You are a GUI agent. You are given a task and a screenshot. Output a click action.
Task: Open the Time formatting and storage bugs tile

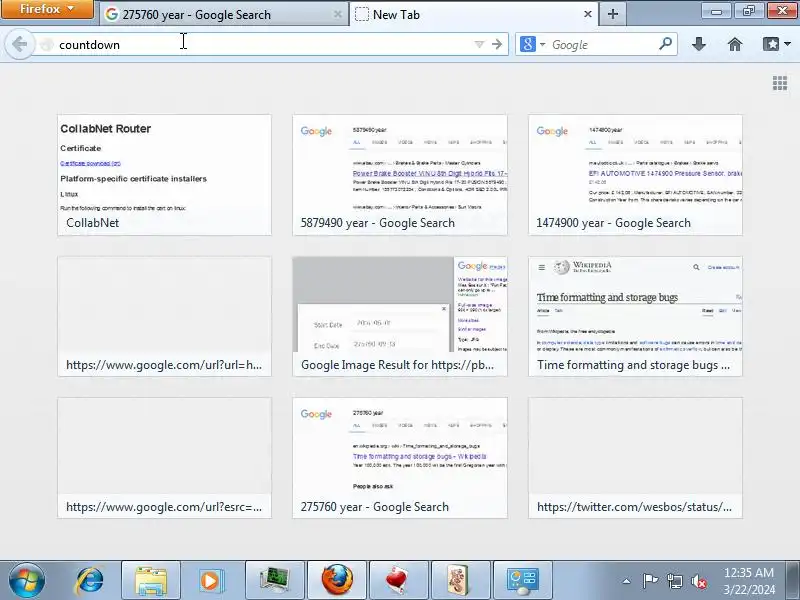point(635,316)
